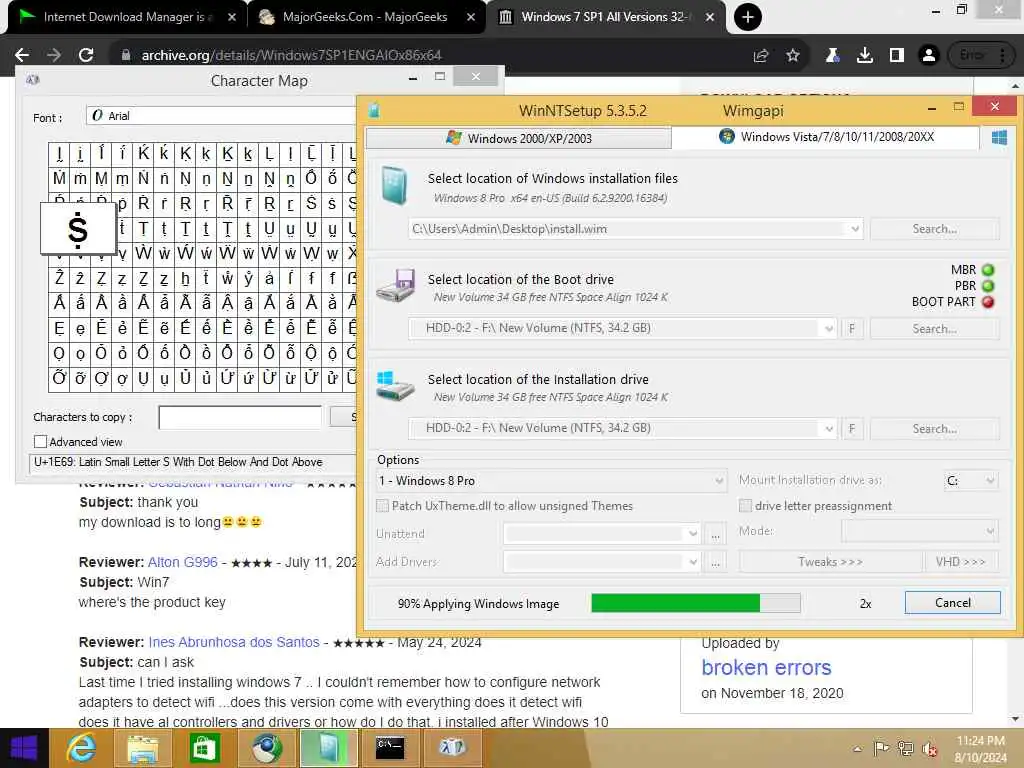Browse for Unattend file with ... button
Viewport: 1024px width, 768px height.
tap(716, 534)
